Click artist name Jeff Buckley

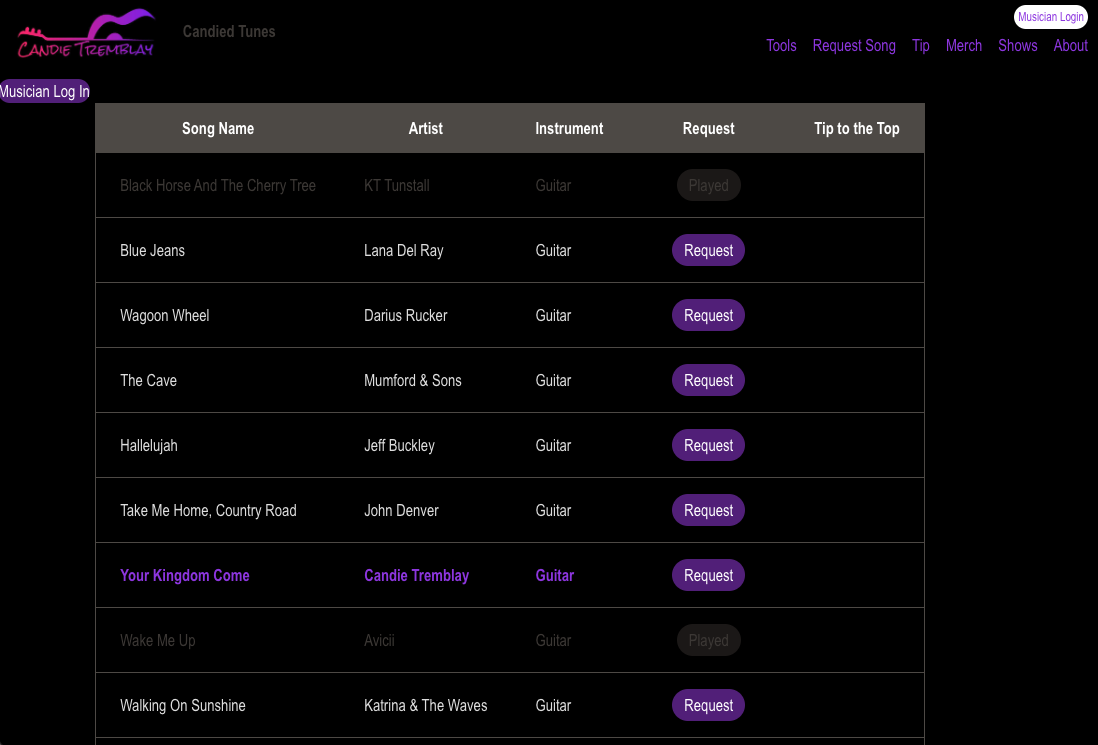[x=399, y=445]
